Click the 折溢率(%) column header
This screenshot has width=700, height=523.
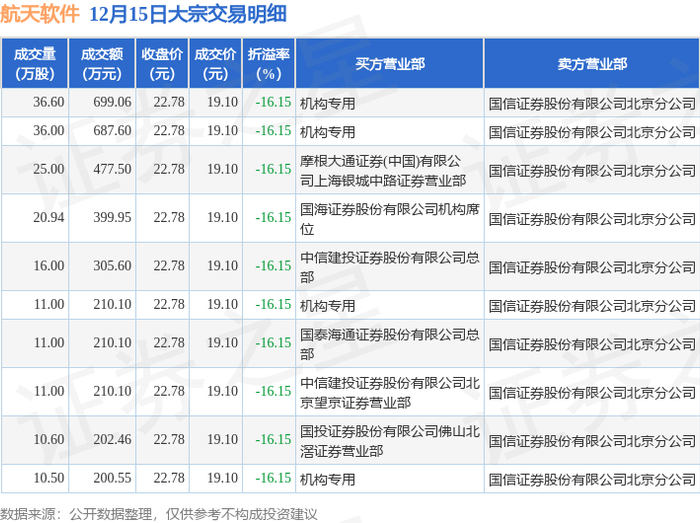268,64
